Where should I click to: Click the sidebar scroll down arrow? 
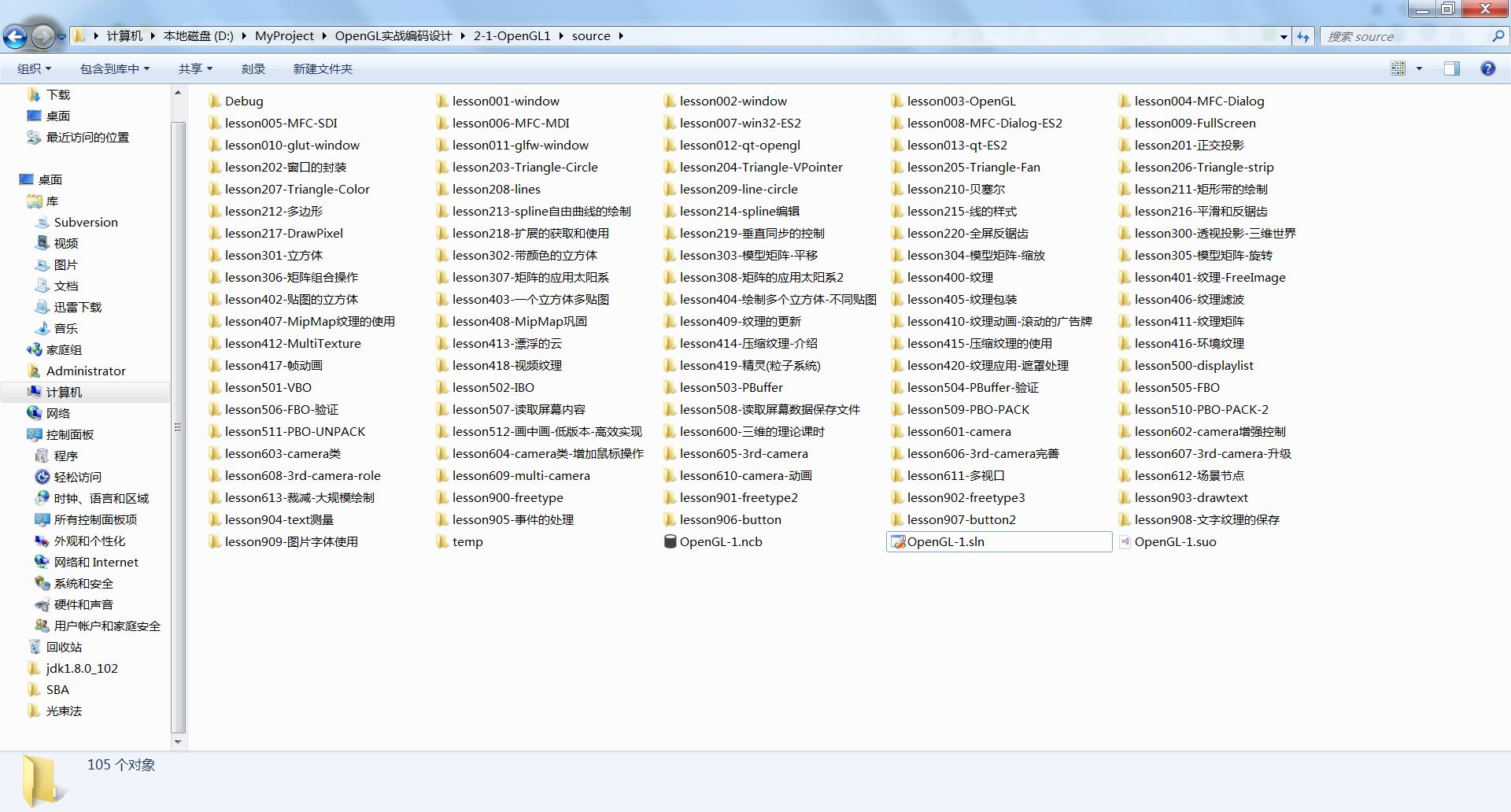click(178, 741)
